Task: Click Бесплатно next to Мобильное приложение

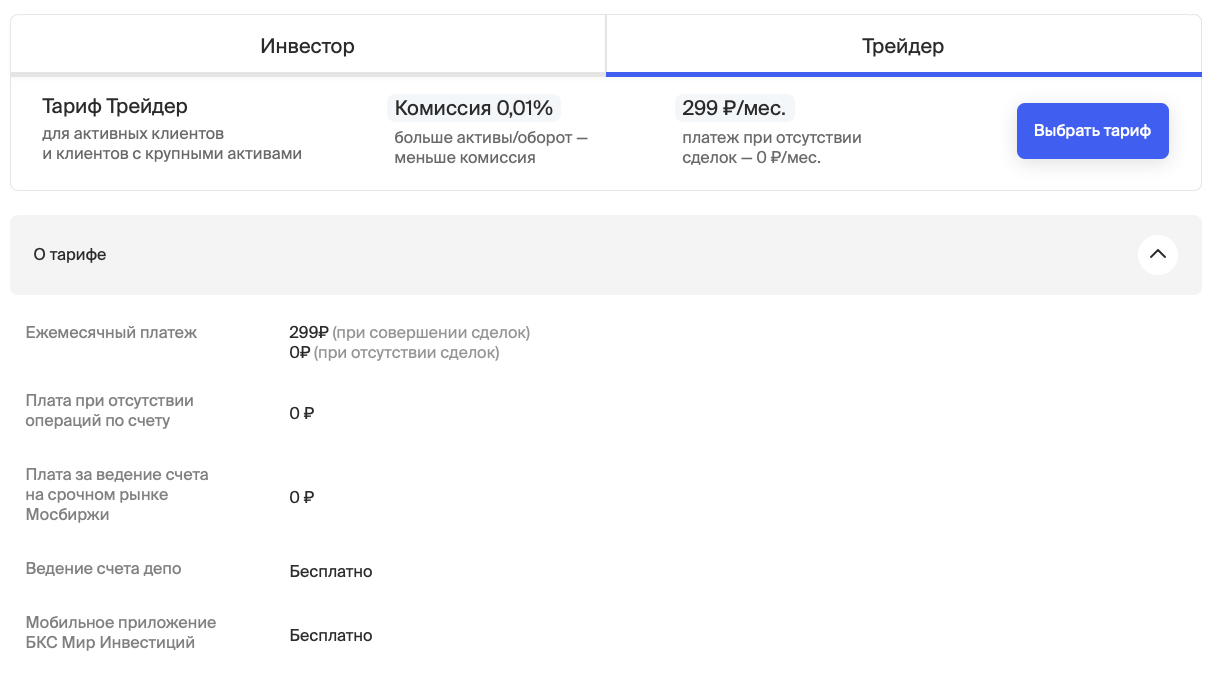Action: point(331,636)
